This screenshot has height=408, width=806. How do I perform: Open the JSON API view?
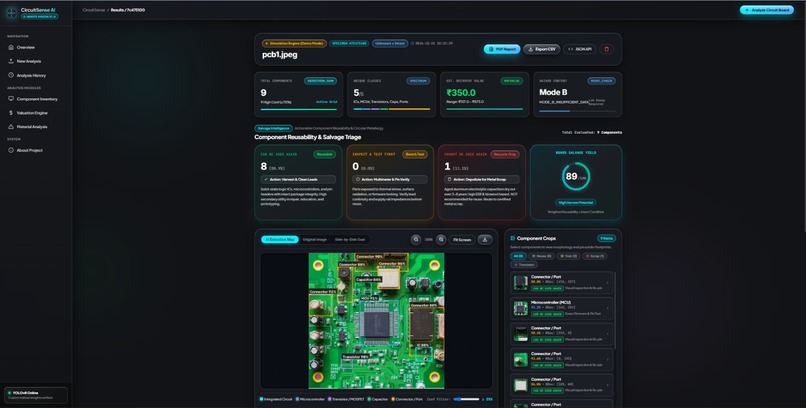point(580,49)
